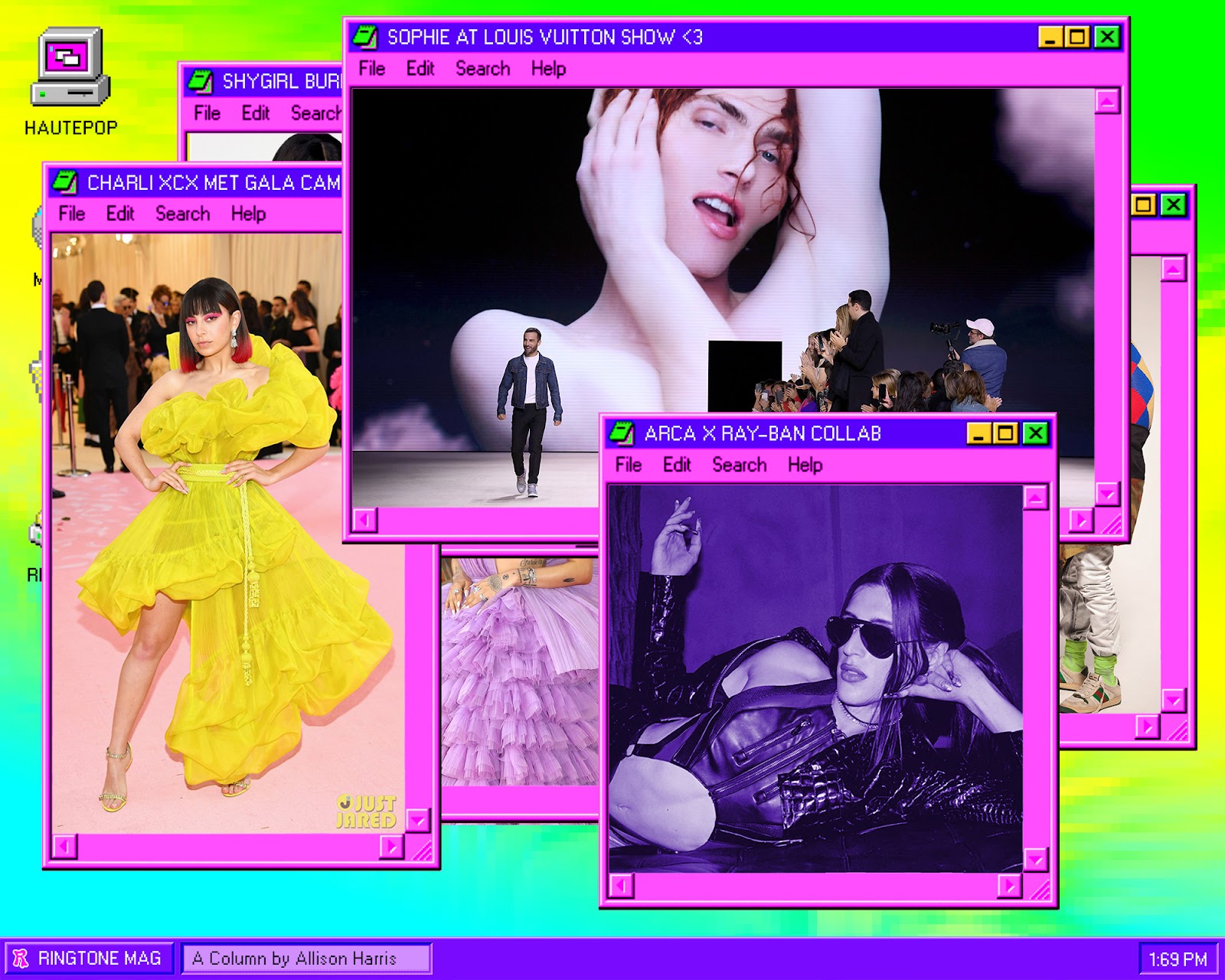This screenshot has height=980, width=1225.
Task: Click the 'ARCA X RAY-BAN COLLAB' window title
Action: tap(763, 433)
